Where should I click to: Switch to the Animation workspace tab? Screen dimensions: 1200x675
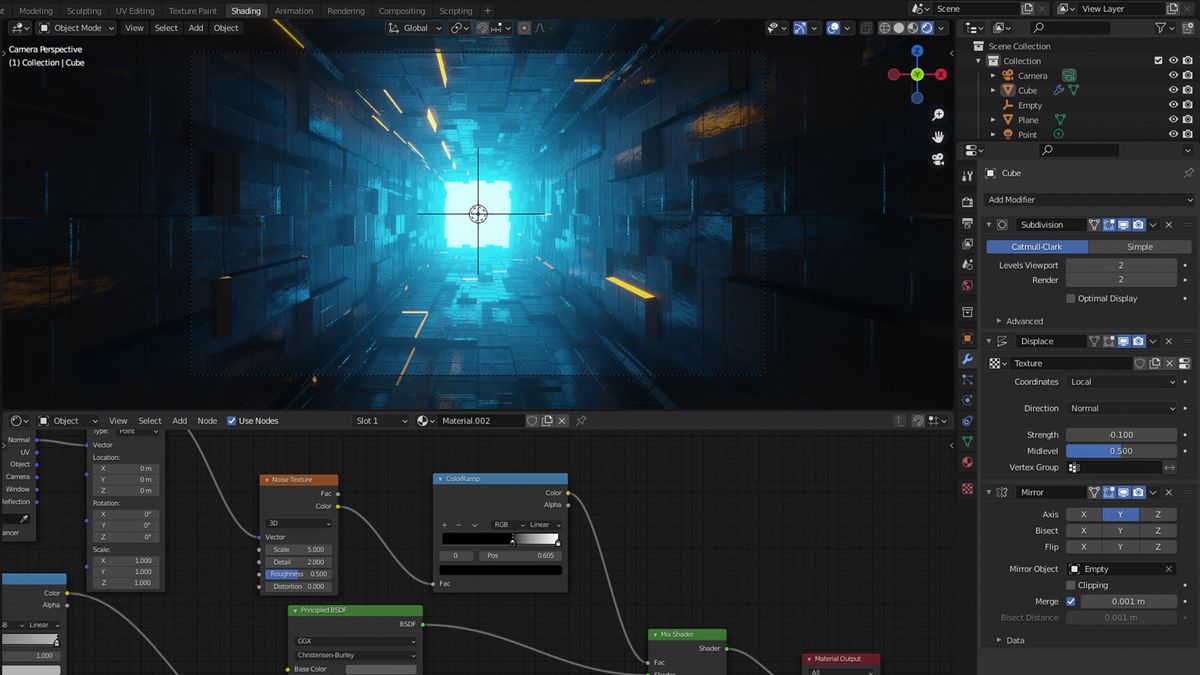pyautogui.click(x=293, y=11)
